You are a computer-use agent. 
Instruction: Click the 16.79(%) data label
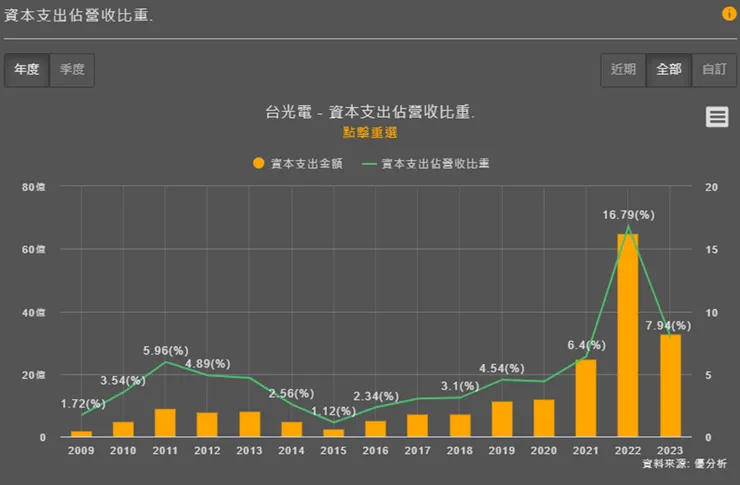click(x=628, y=215)
